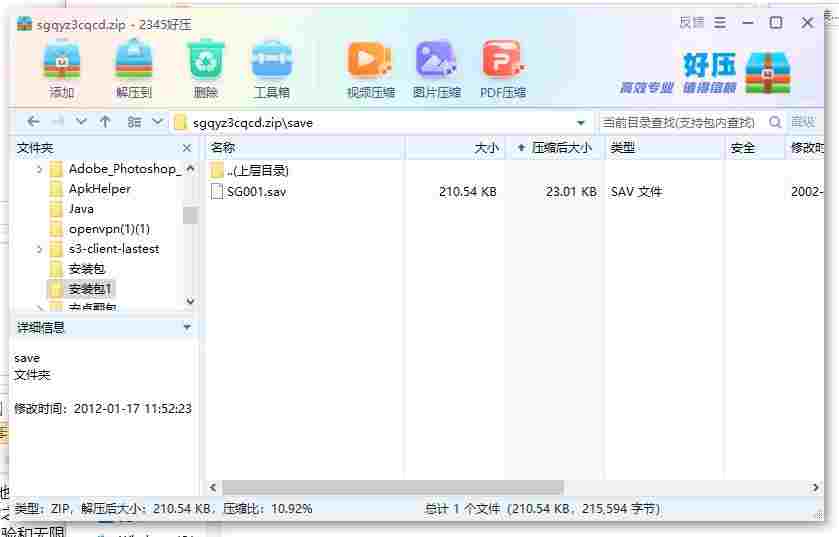This screenshot has height=537, width=839.
Task: Click the 好压 brand logo banner
Action: pos(705,72)
